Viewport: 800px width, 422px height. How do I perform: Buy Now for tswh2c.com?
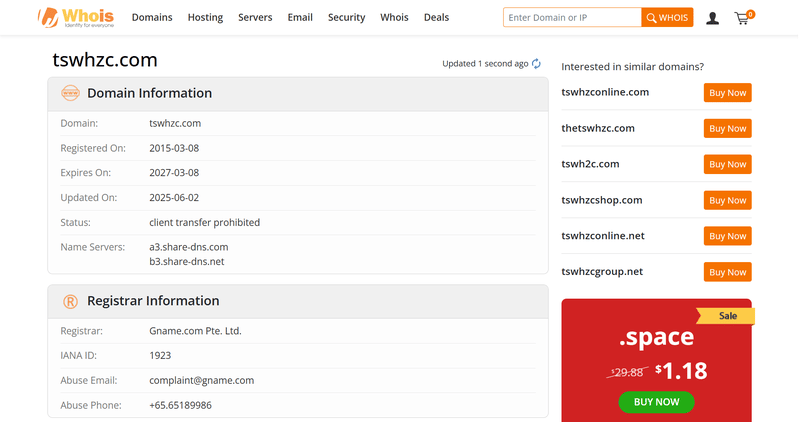728,164
